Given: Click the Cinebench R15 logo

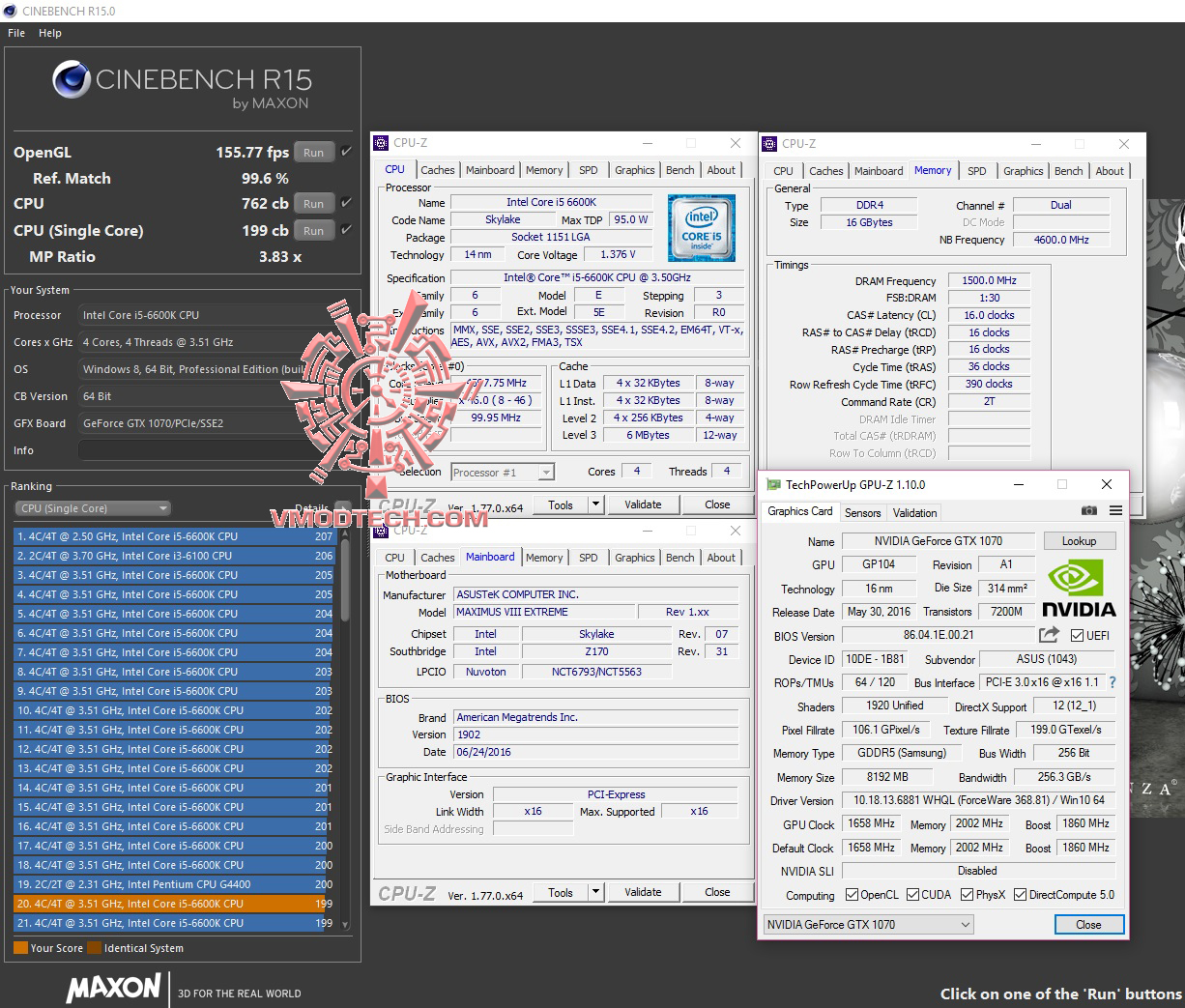Looking at the screenshot, I should click(70, 79).
